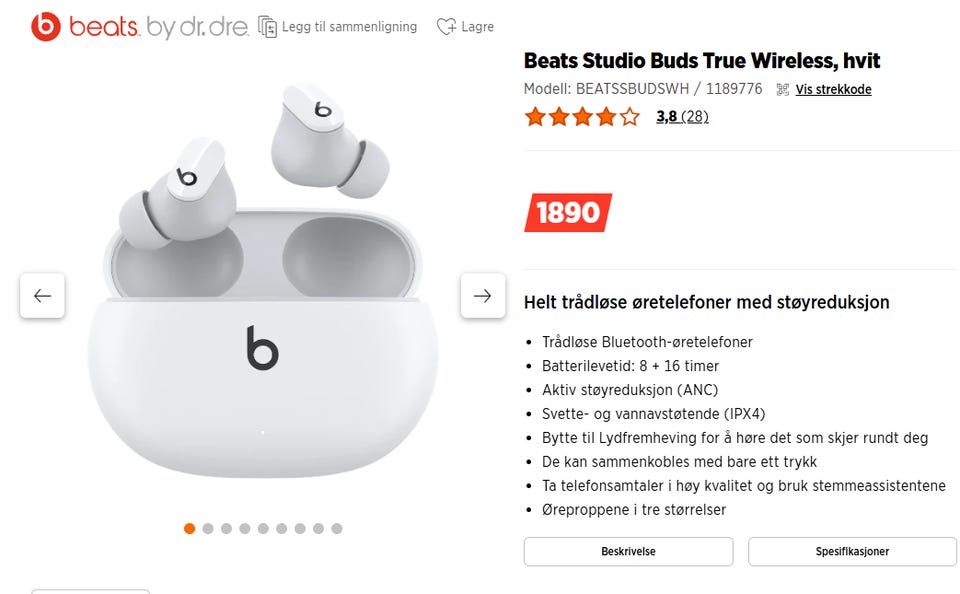
Task: Go to next product image arrow
Action: [482, 296]
